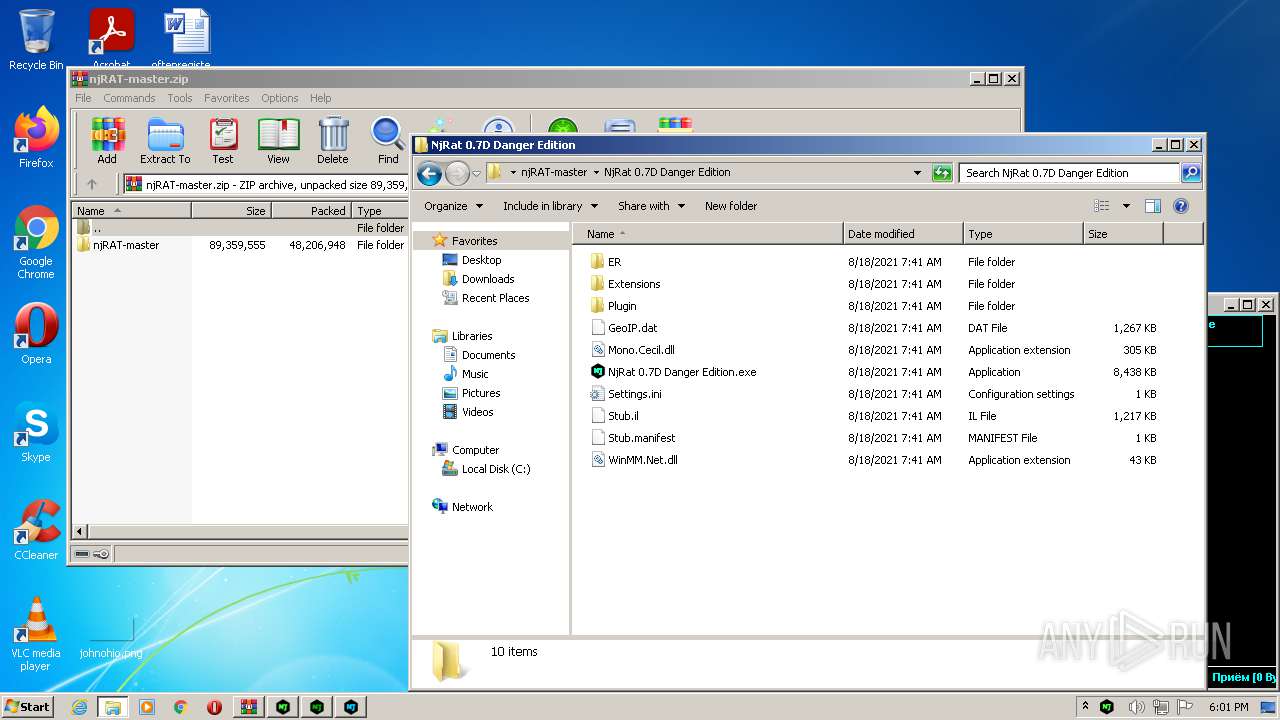Click the Start button
Viewport: 1280px width, 720px height.
pyautogui.click(x=28, y=707)
